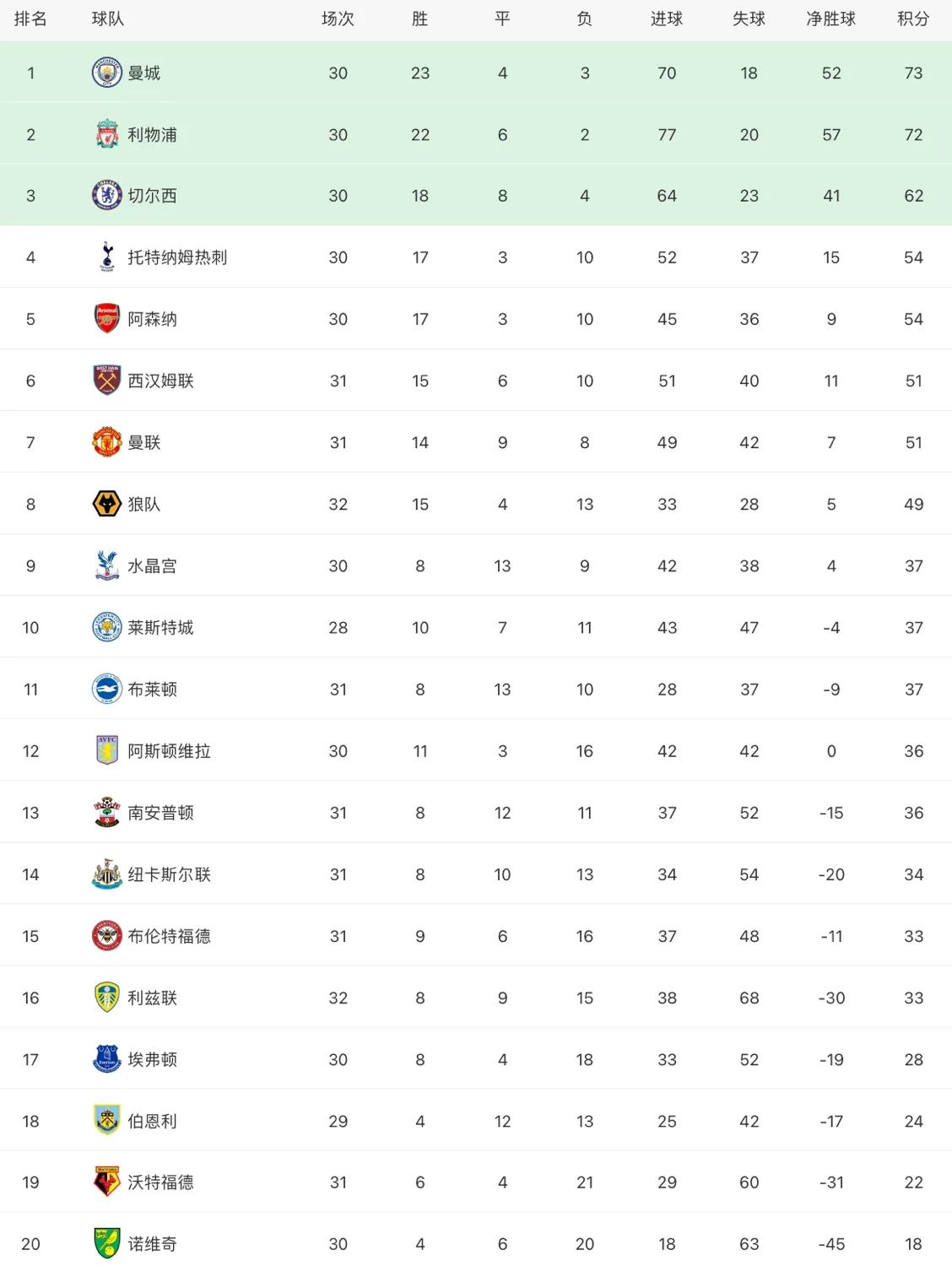Click the Manchester United crest

[x=107, y=442]
